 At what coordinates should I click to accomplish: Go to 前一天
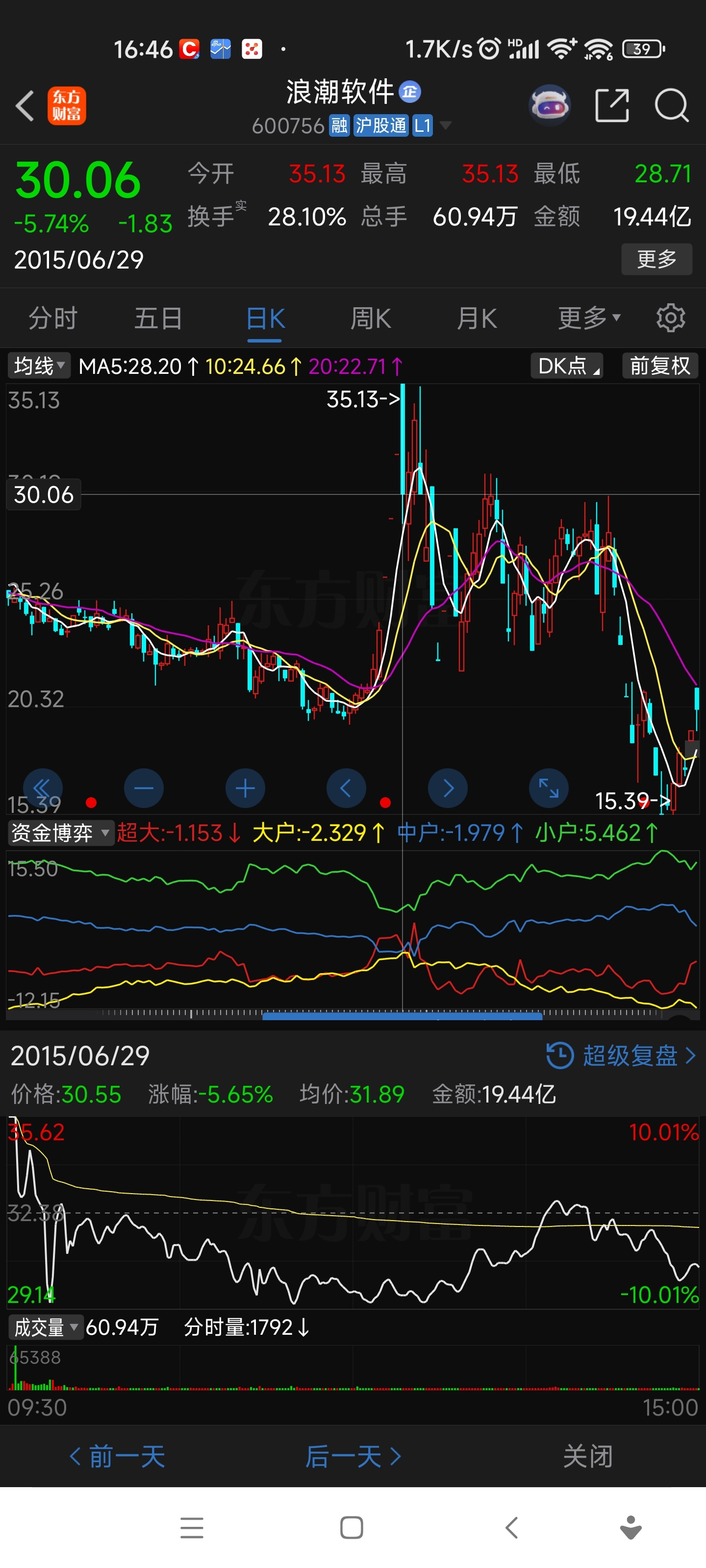click(x=117, y=1456)
